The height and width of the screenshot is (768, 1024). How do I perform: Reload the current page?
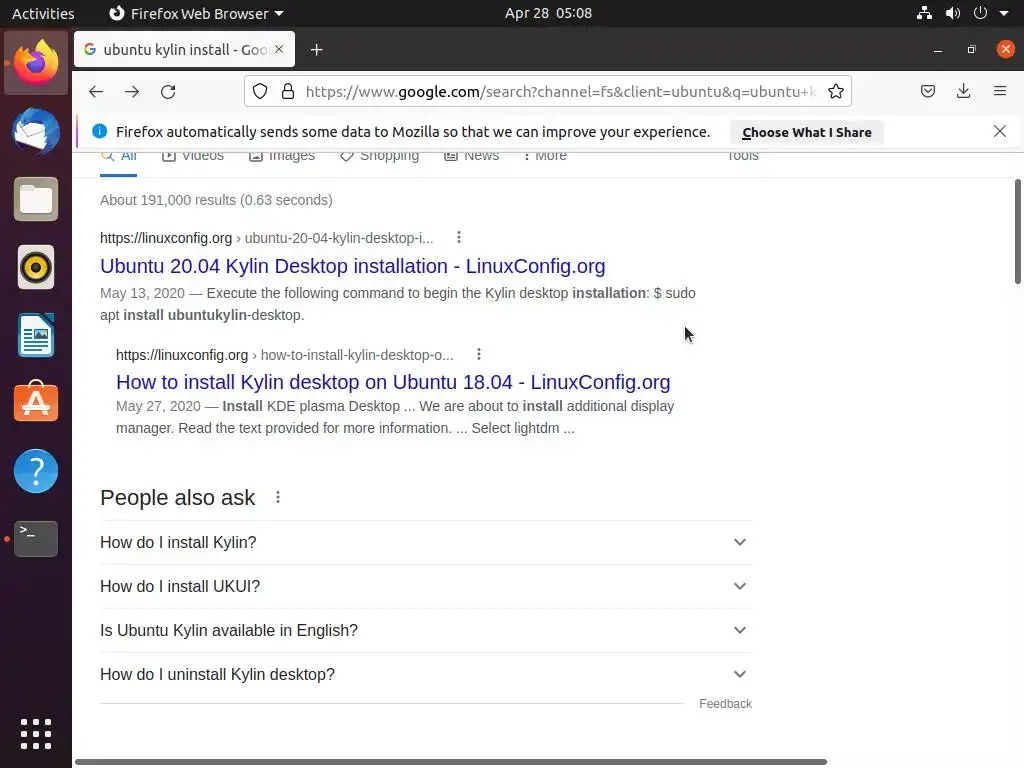(x=168, y=91)
